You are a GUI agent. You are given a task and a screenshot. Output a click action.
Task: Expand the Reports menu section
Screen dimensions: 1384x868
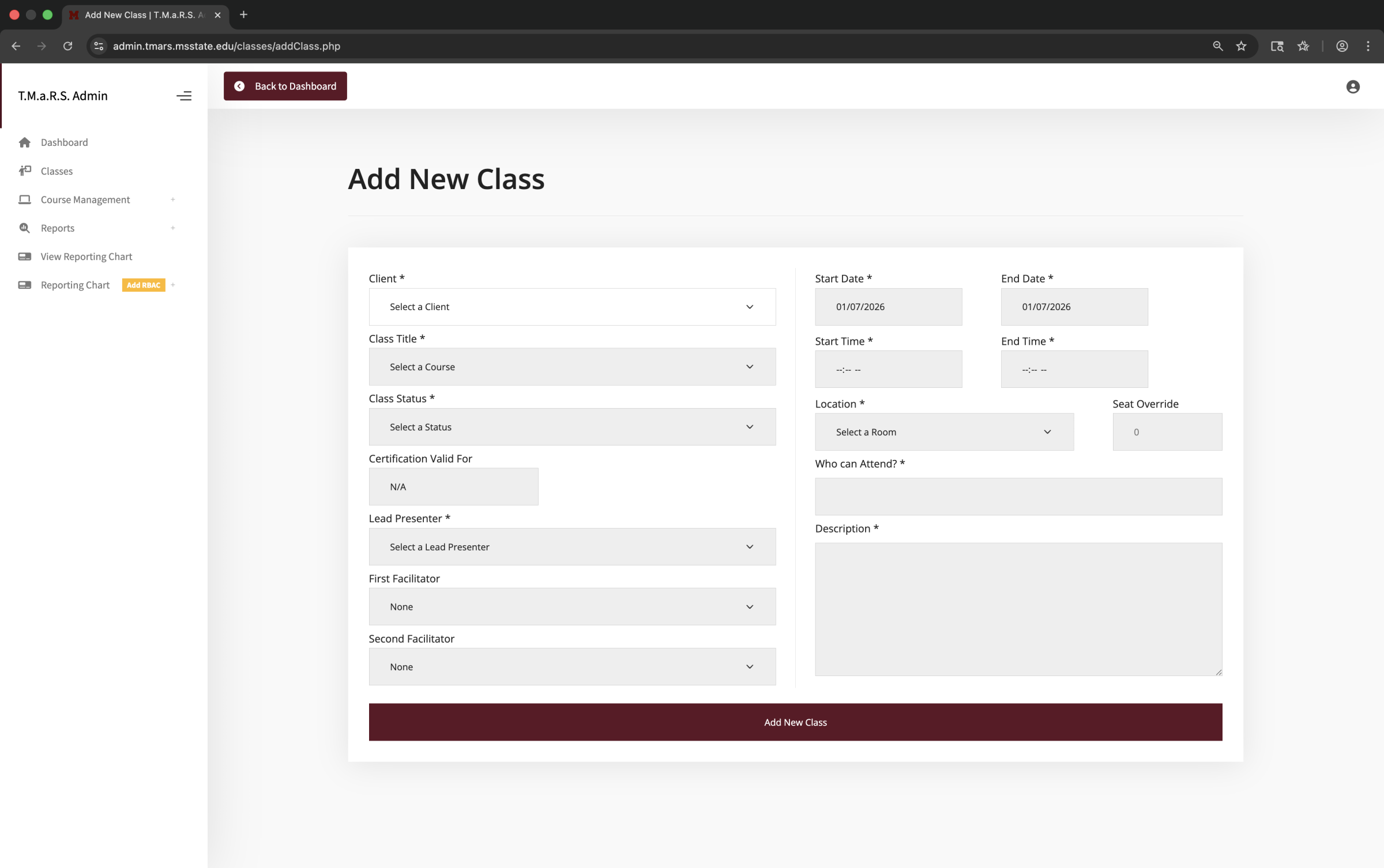tap(172, 228)
